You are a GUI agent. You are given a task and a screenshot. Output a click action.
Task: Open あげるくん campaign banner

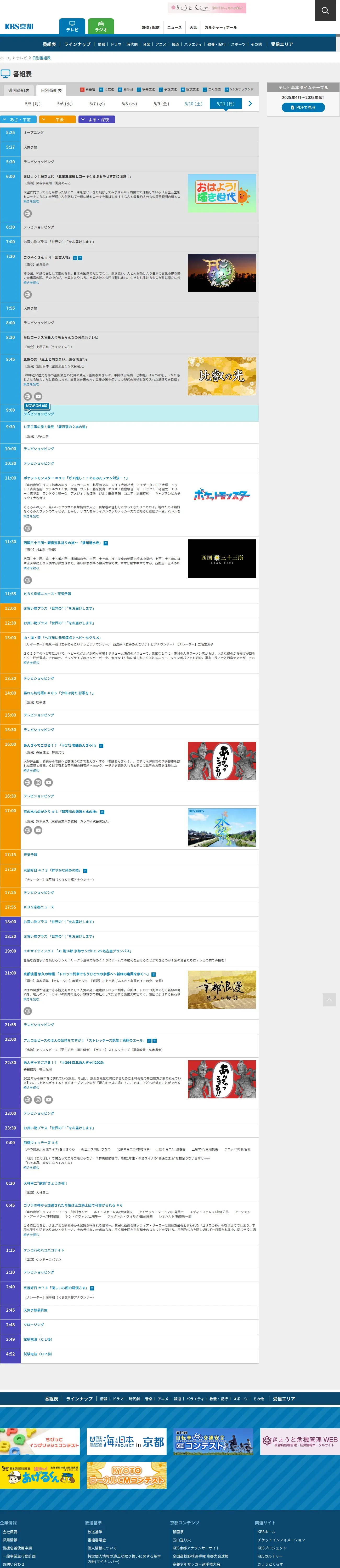(x=39, y=1475)
